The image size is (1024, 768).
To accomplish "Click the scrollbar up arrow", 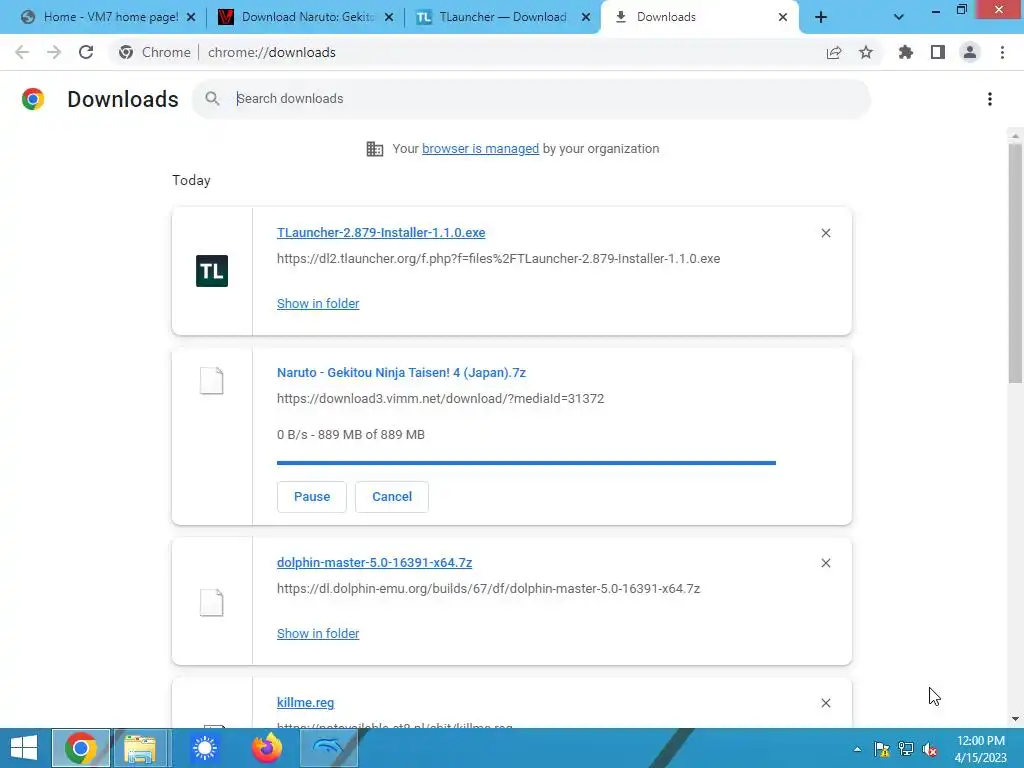I will point(1015,136).
